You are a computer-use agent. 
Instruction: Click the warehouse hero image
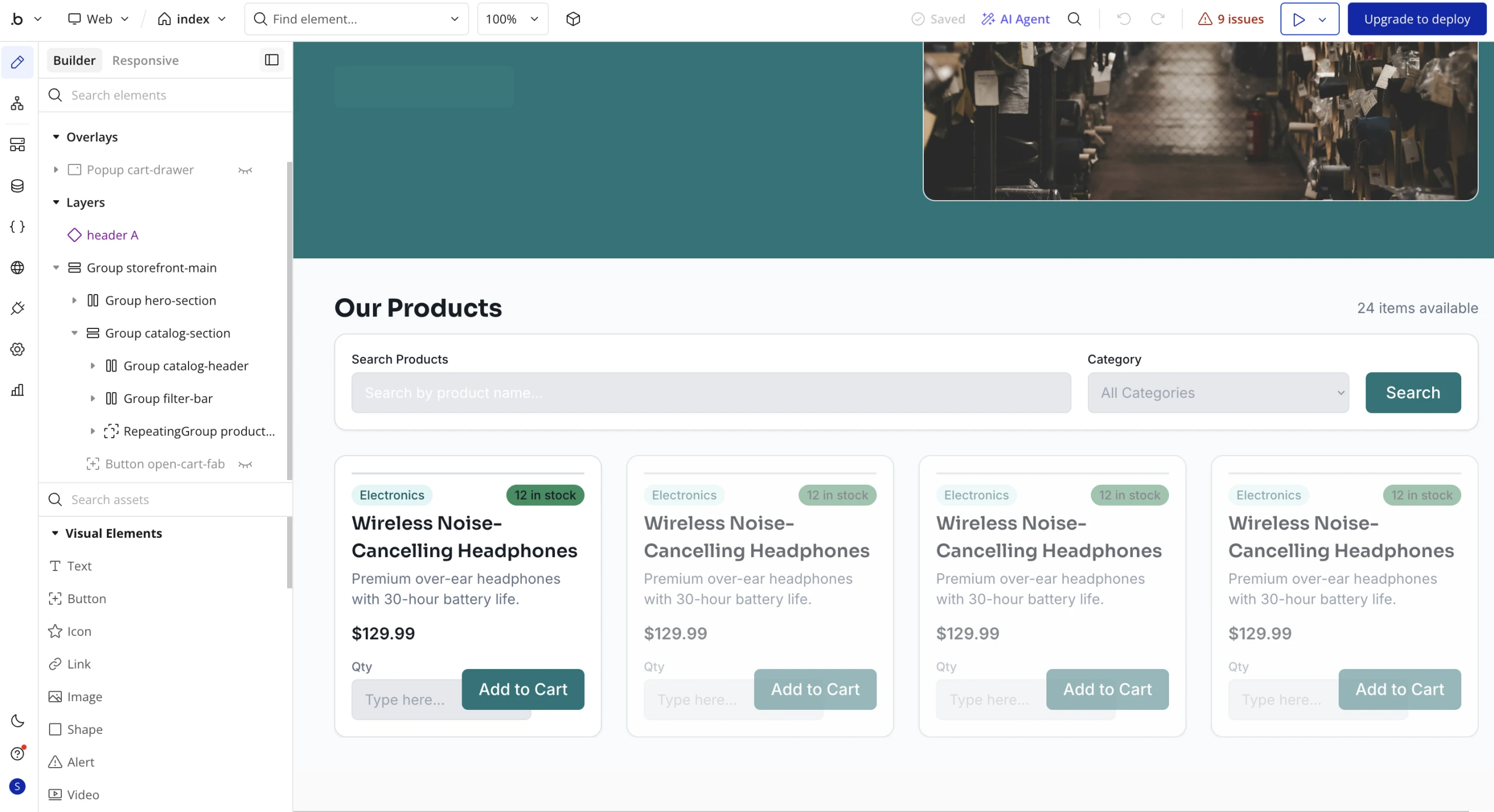coord(1200,121)
